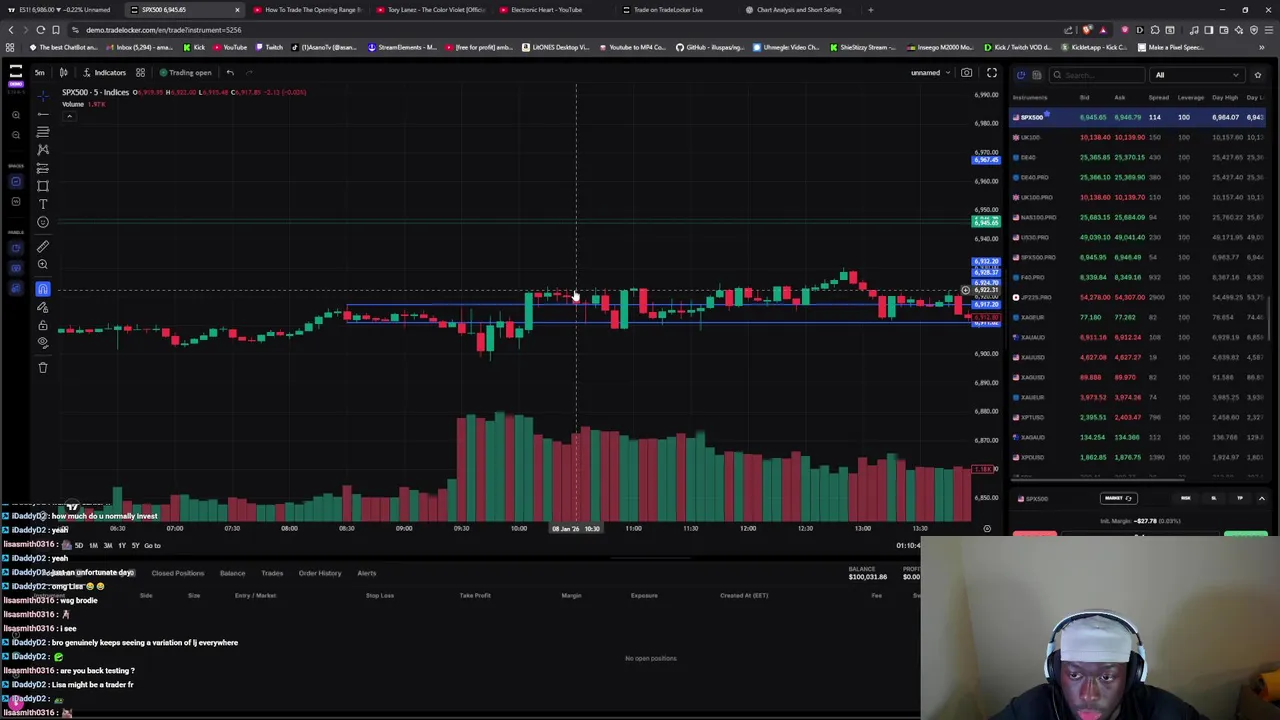Image resolution: width=1280 pixels, height=720 pixels.
Task: Open the All instruments filter dropdown
Action: click(1197, 75)
